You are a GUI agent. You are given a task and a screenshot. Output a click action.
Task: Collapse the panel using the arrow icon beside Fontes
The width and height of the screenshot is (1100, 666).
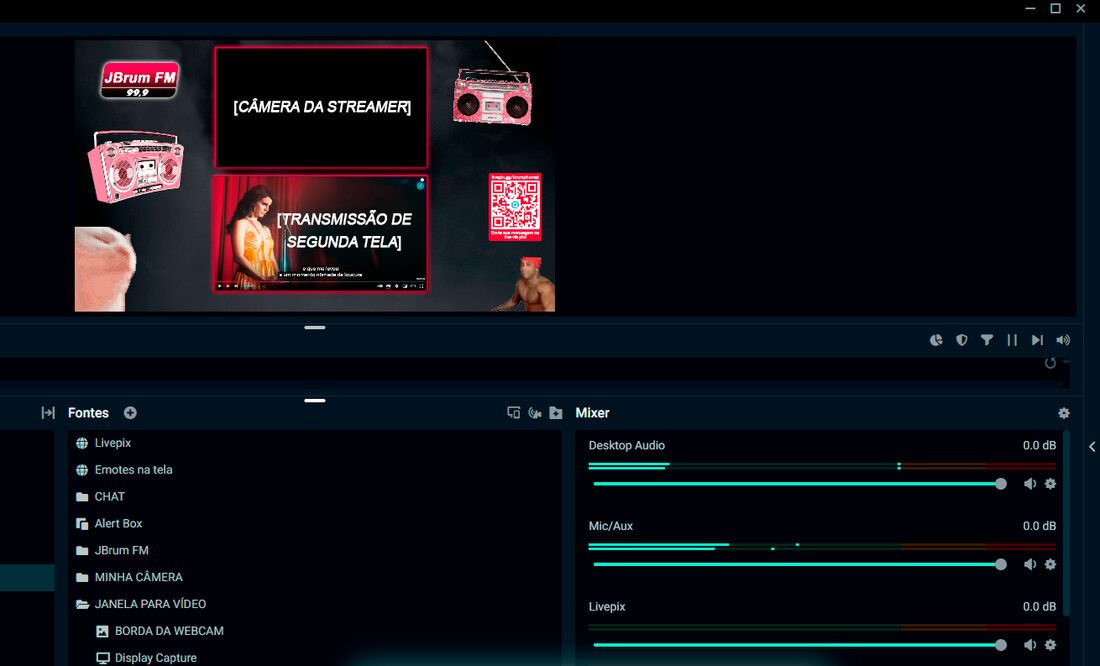pyautogui.click(x=48, y=413)
